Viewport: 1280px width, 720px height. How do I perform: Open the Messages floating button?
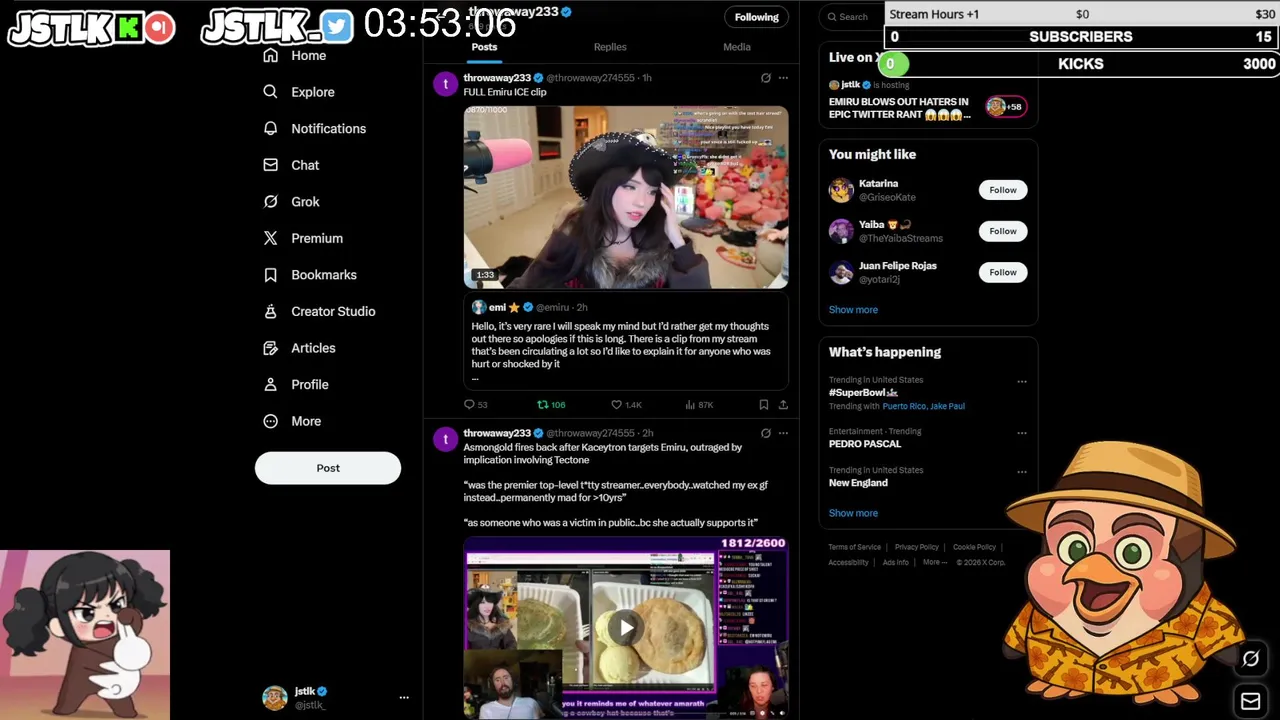(x=1250, y=701)
